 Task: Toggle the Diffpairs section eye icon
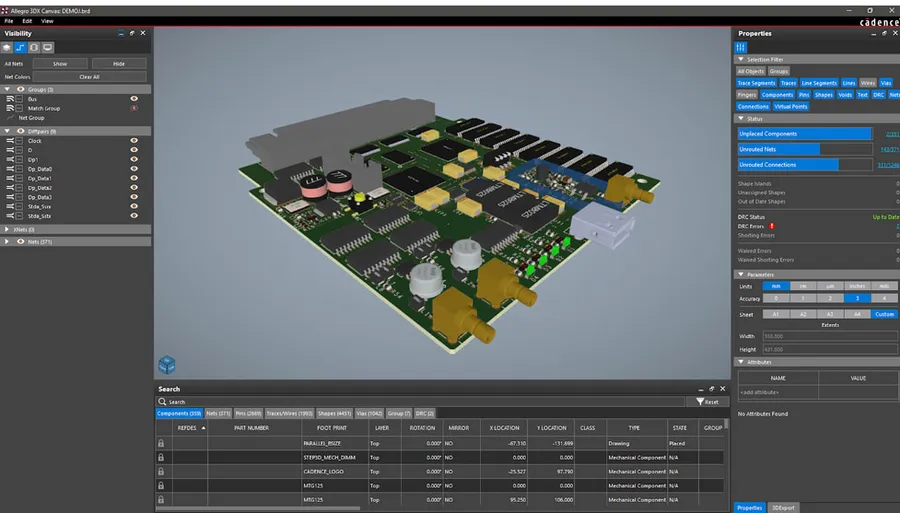click(21, 131)
